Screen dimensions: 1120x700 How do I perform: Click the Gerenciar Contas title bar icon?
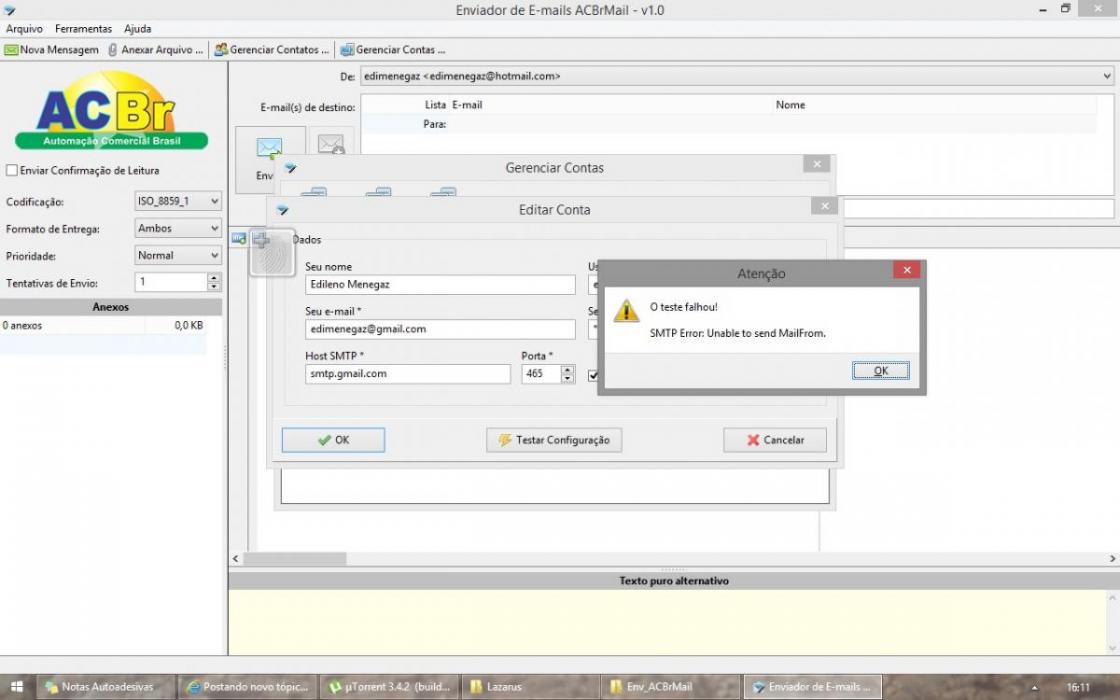coord(290,168)
